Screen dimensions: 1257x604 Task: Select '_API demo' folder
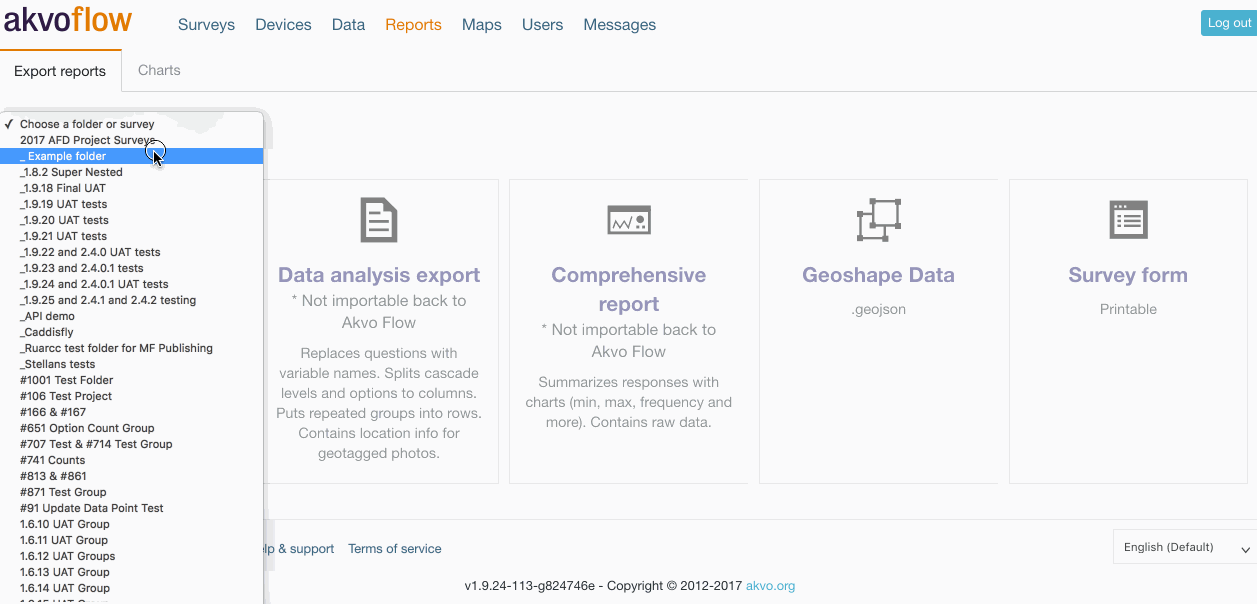[x=132, y=316]
